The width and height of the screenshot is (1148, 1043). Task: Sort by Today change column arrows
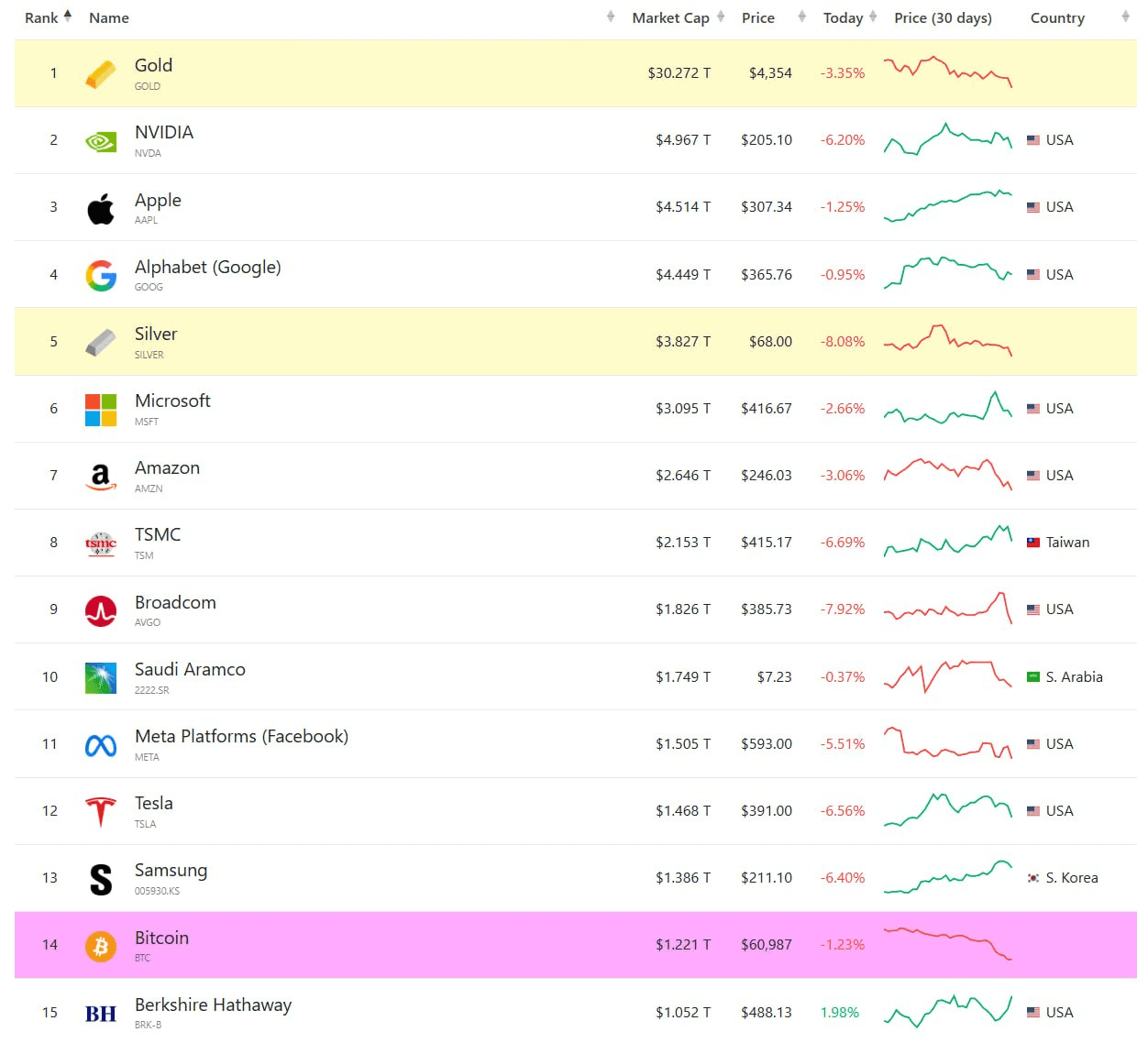coord(873,16)
